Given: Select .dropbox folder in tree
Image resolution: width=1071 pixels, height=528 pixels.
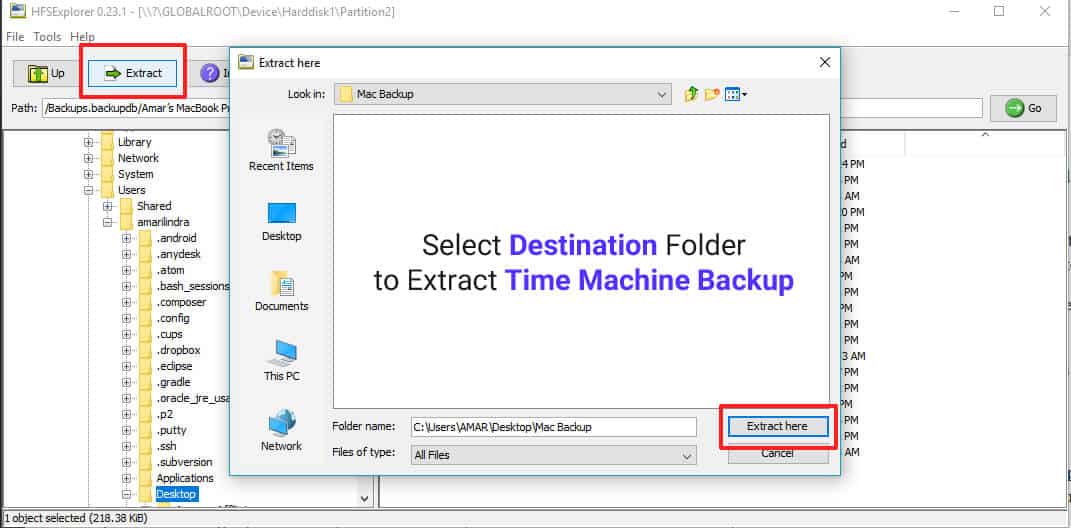Looking at the screenshot, I should [178, 350].
